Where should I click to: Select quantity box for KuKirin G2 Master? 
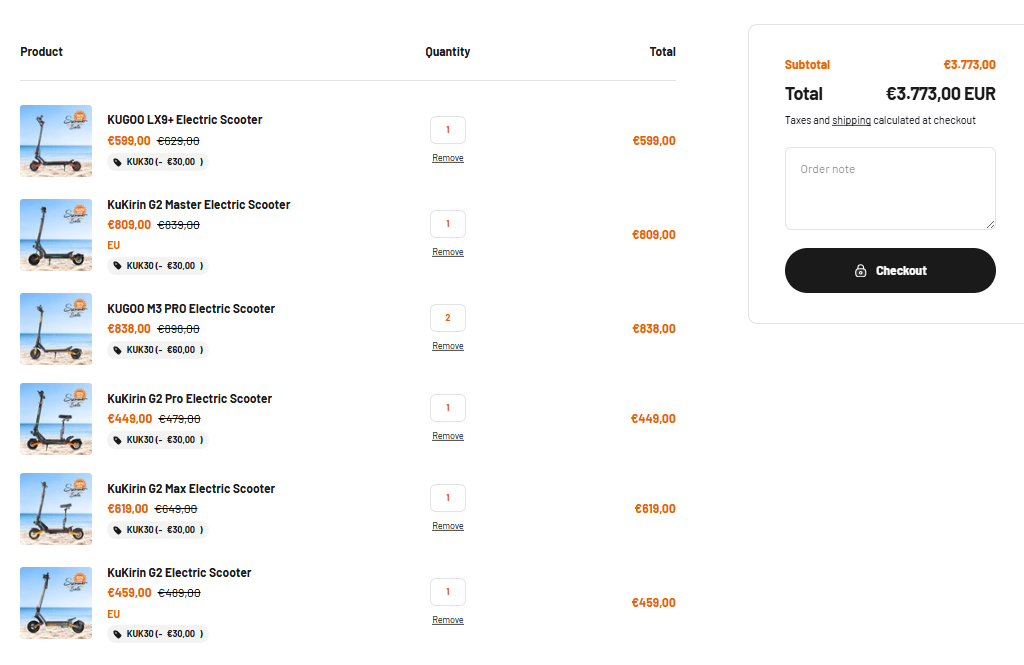click(x=448, y=224)
